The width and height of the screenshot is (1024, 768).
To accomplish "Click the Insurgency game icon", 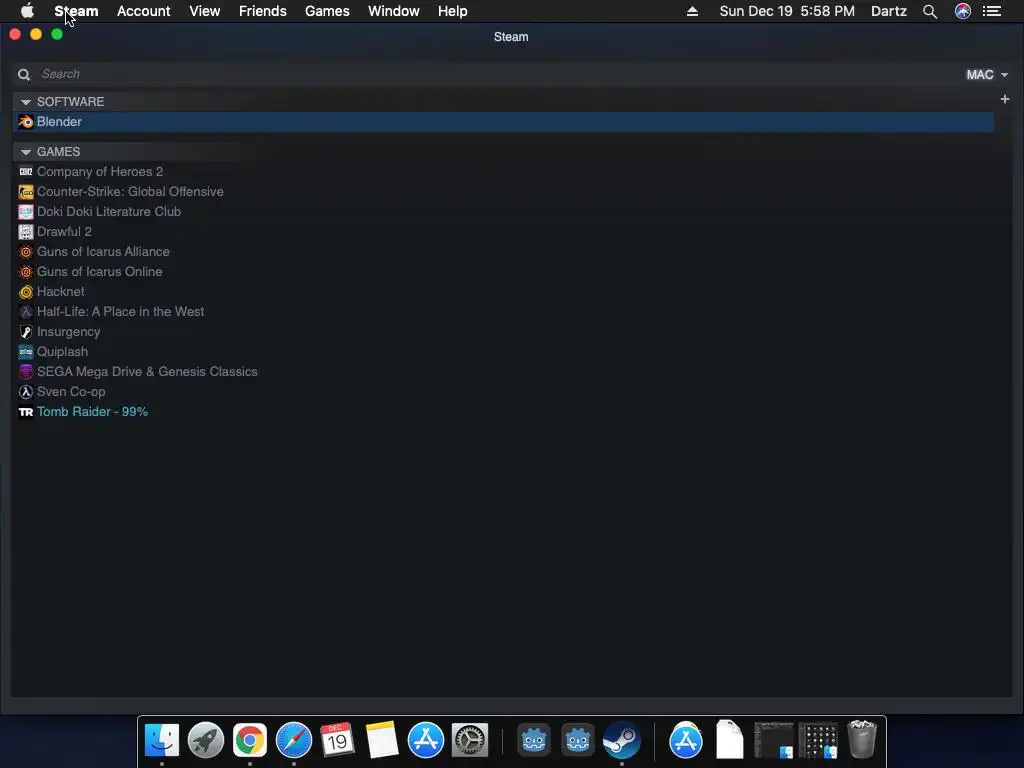I will tap(25, 332).
